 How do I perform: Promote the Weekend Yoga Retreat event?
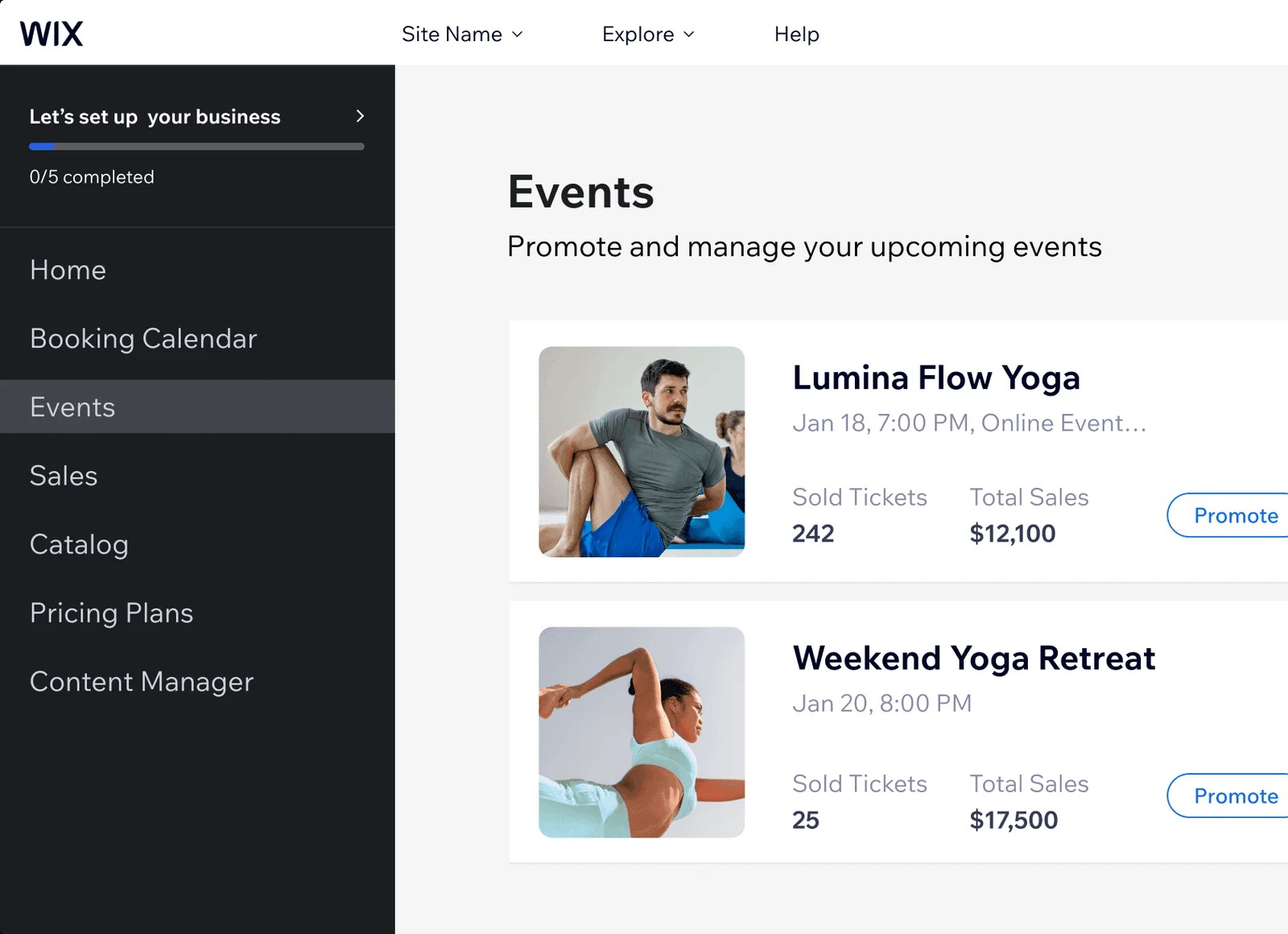coord(1228,796)
